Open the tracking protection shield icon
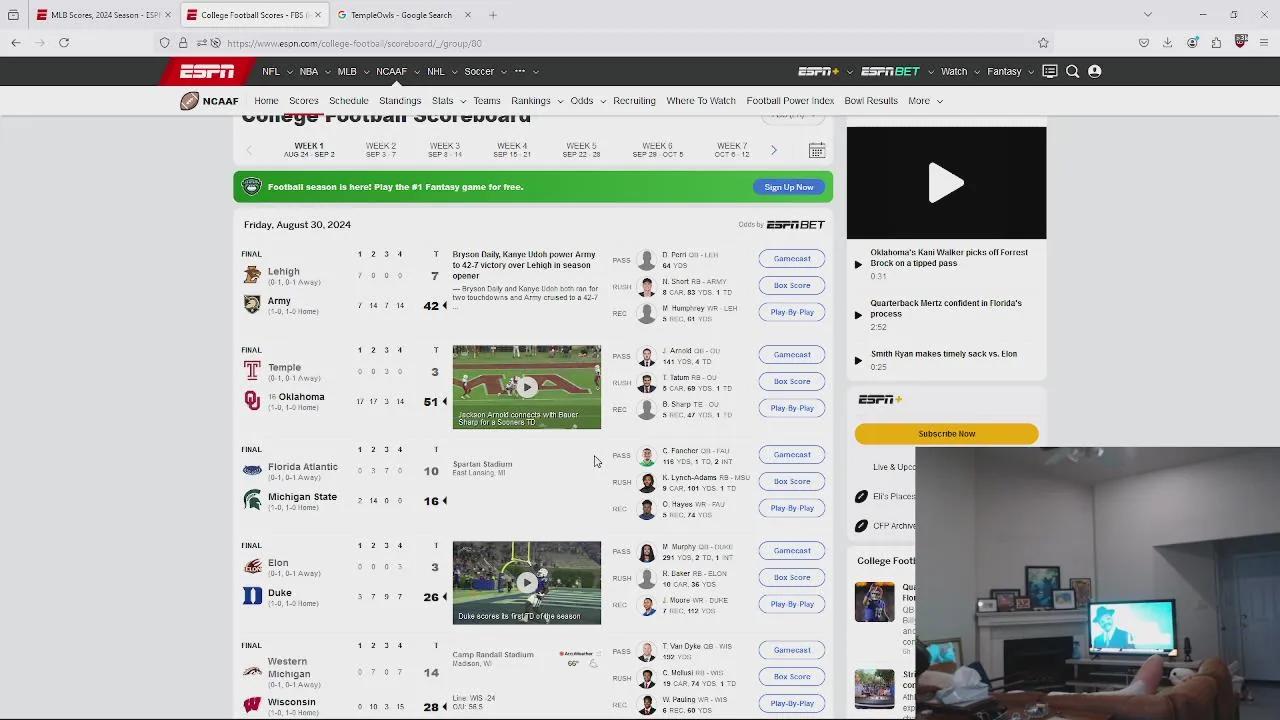 click(x=165, y=43)
